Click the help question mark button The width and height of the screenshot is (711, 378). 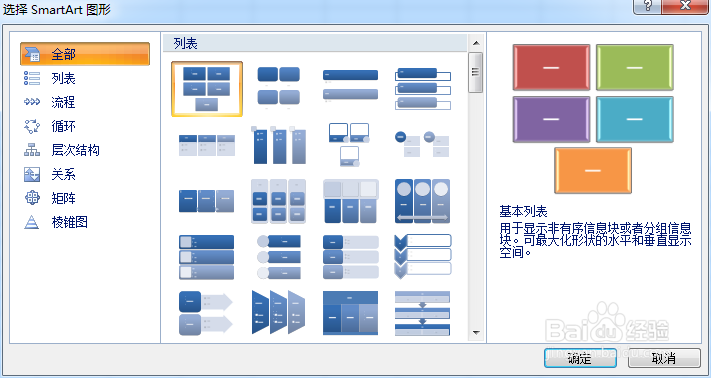648,6
